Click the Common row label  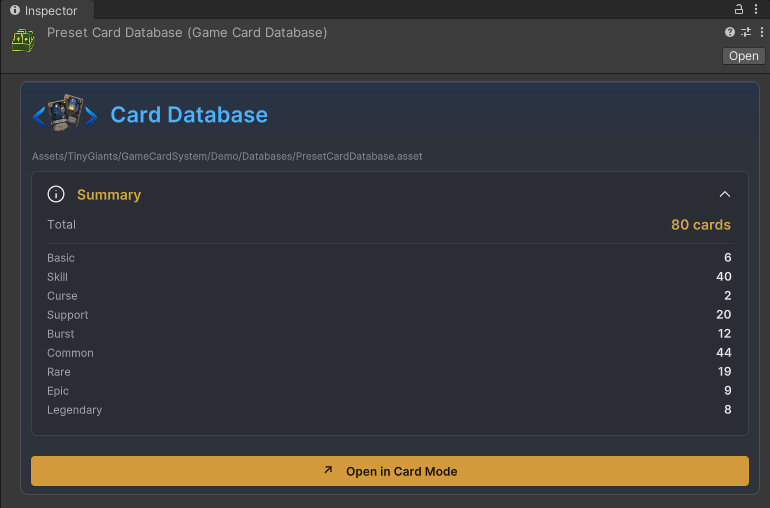[x=70, y=353]
